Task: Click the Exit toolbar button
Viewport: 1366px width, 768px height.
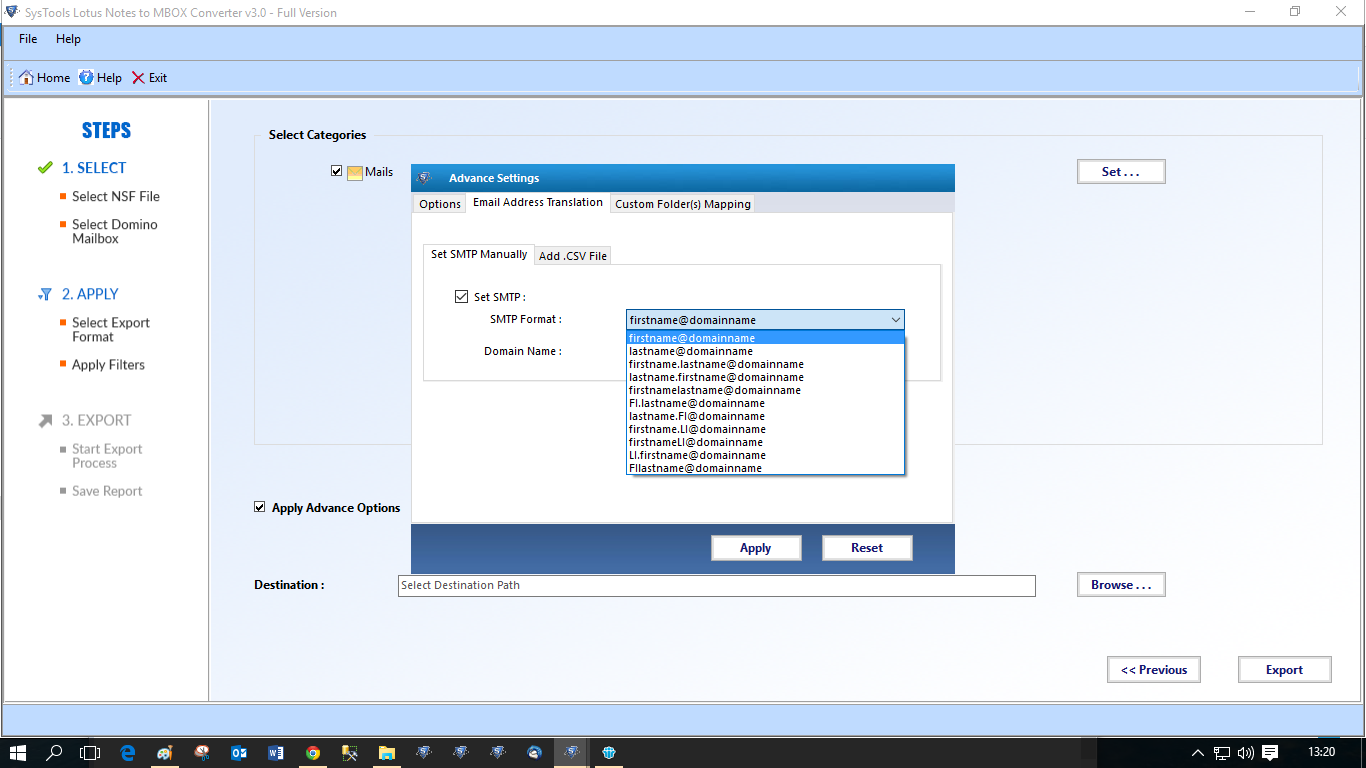Action: (x=149, y=78)
